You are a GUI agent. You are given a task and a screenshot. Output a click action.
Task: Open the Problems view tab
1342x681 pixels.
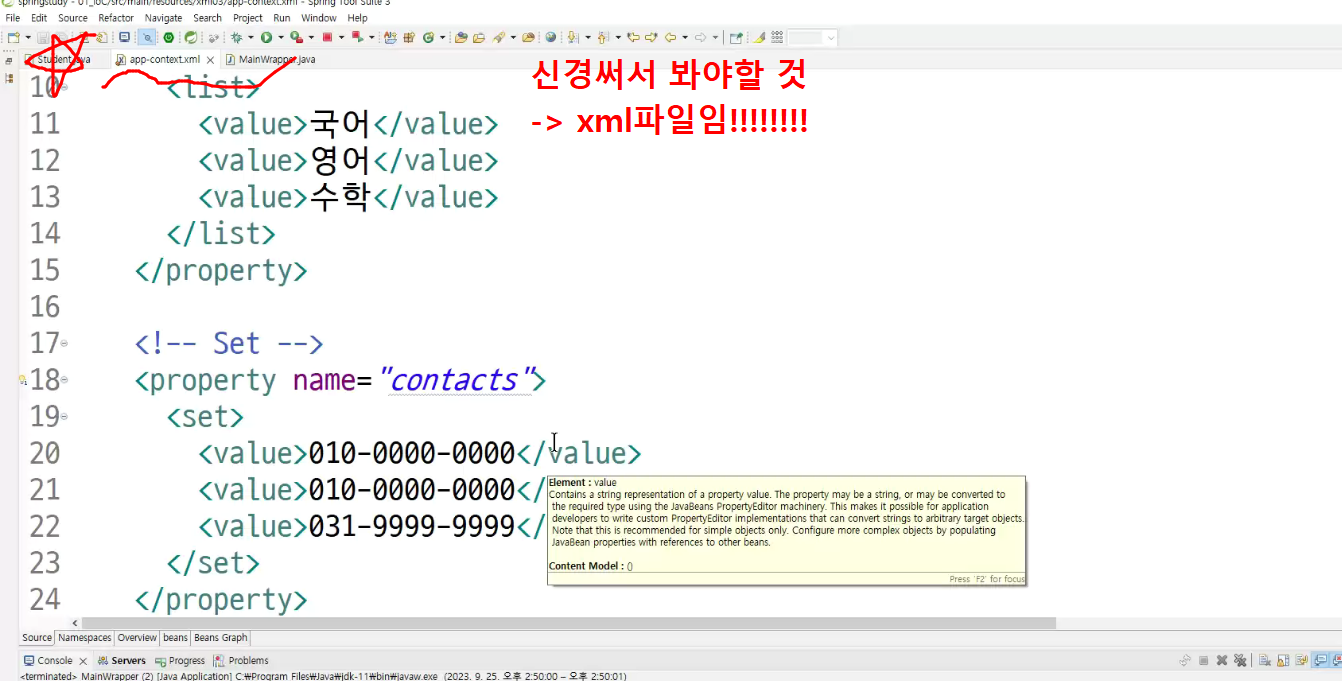click(x=241, y=660)
